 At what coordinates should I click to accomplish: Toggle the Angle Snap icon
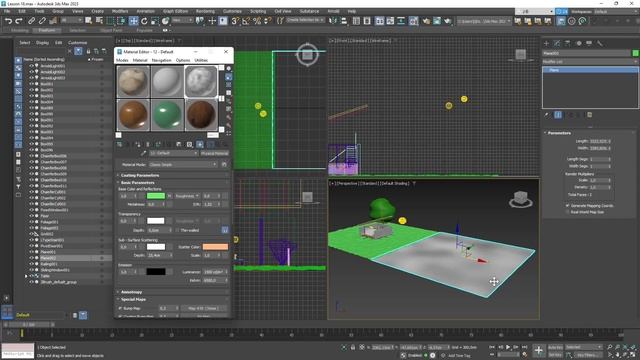pos(246,21)
